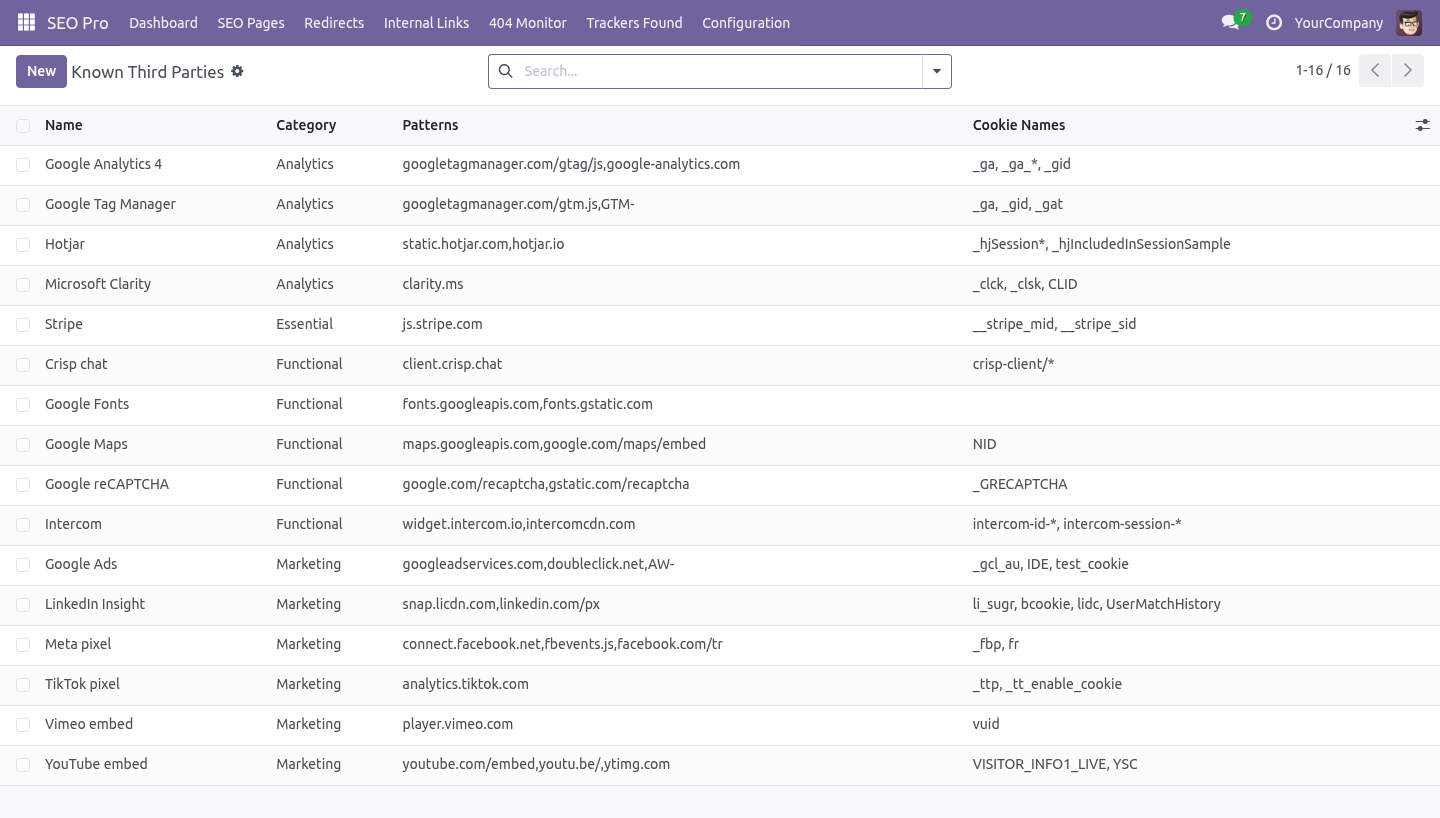Viewport: 1440px width, 818px height.
Task: Expand the search options dropdown toggle
Action: coord(936,71)
